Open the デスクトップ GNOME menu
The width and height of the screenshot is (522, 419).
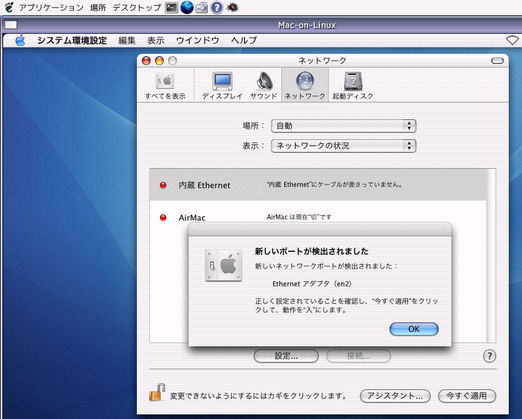(x=137, y=7)
